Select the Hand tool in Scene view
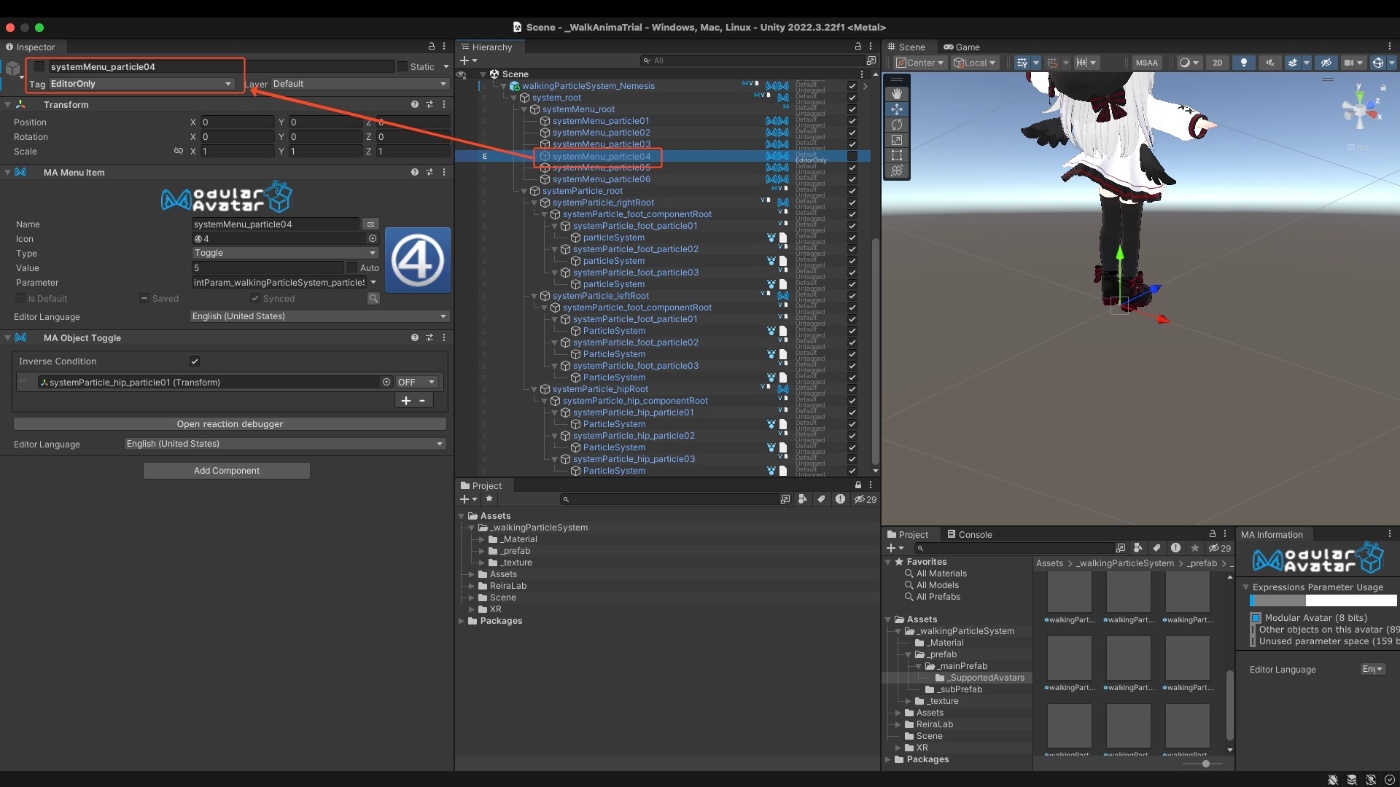Viewport: 1400px width, 787px height. coord(897,93)
